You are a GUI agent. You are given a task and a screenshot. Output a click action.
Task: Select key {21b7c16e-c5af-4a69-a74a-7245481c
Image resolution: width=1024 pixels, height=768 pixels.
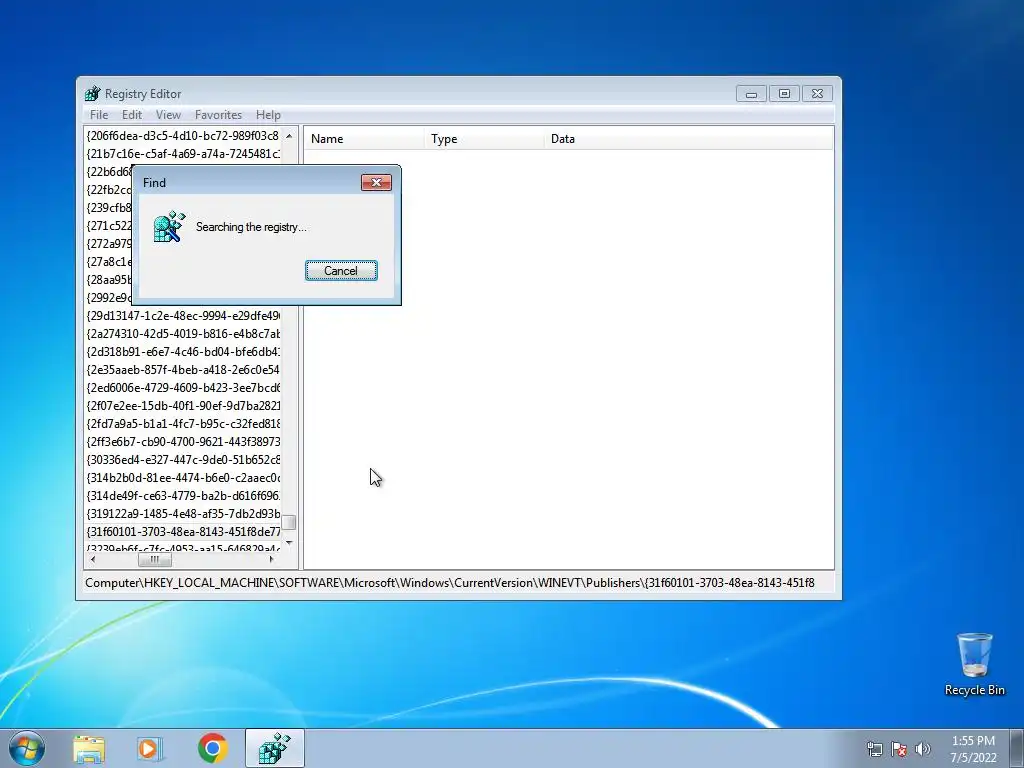click(x=183, y=153)
